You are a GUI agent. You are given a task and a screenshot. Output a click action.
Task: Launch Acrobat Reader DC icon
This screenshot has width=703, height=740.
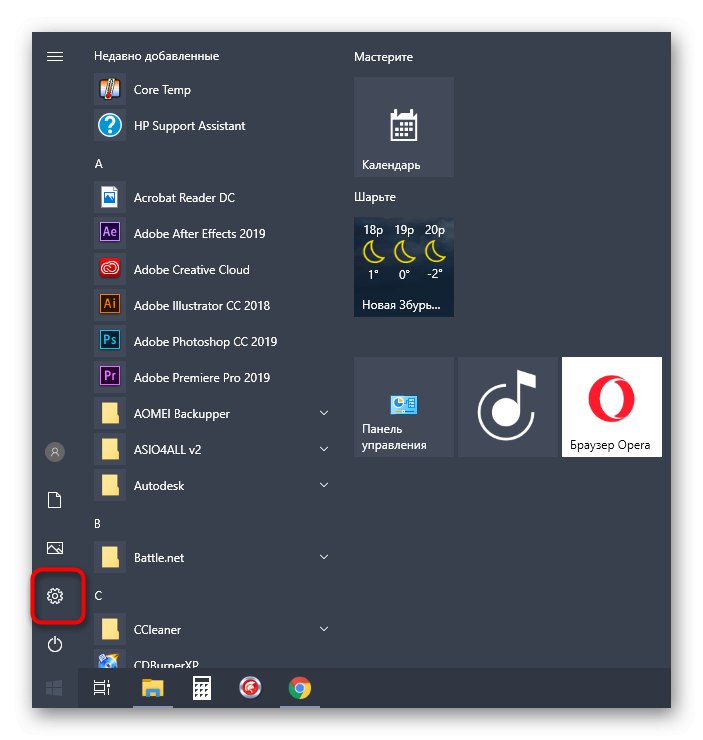pos(110,197)
